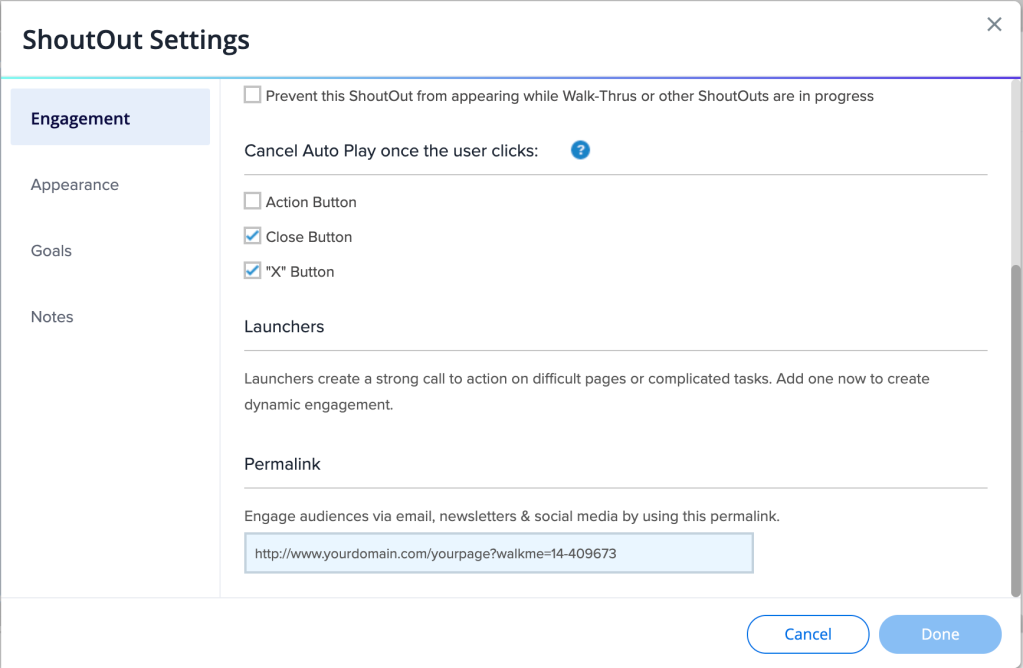Switch to the Appearance tab
The width and height of the screenshot is (1023, 668).
[75, 184]
